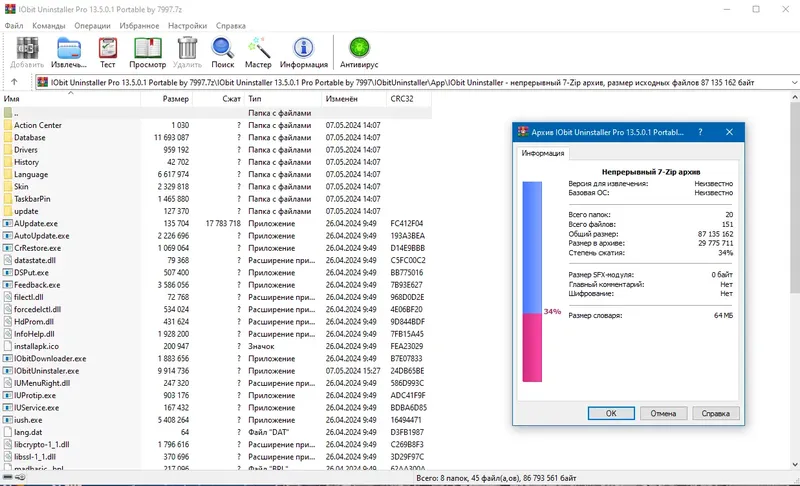This screenshot has width=800, height=486.
Task: Click the lang.dat file icon
Action: 8,432
